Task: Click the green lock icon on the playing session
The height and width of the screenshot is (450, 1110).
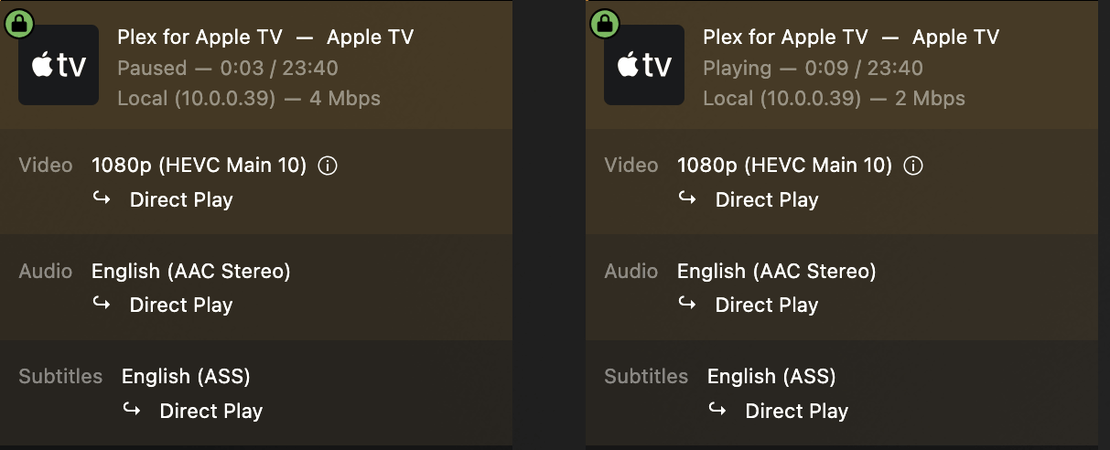Action: point(604,24)
